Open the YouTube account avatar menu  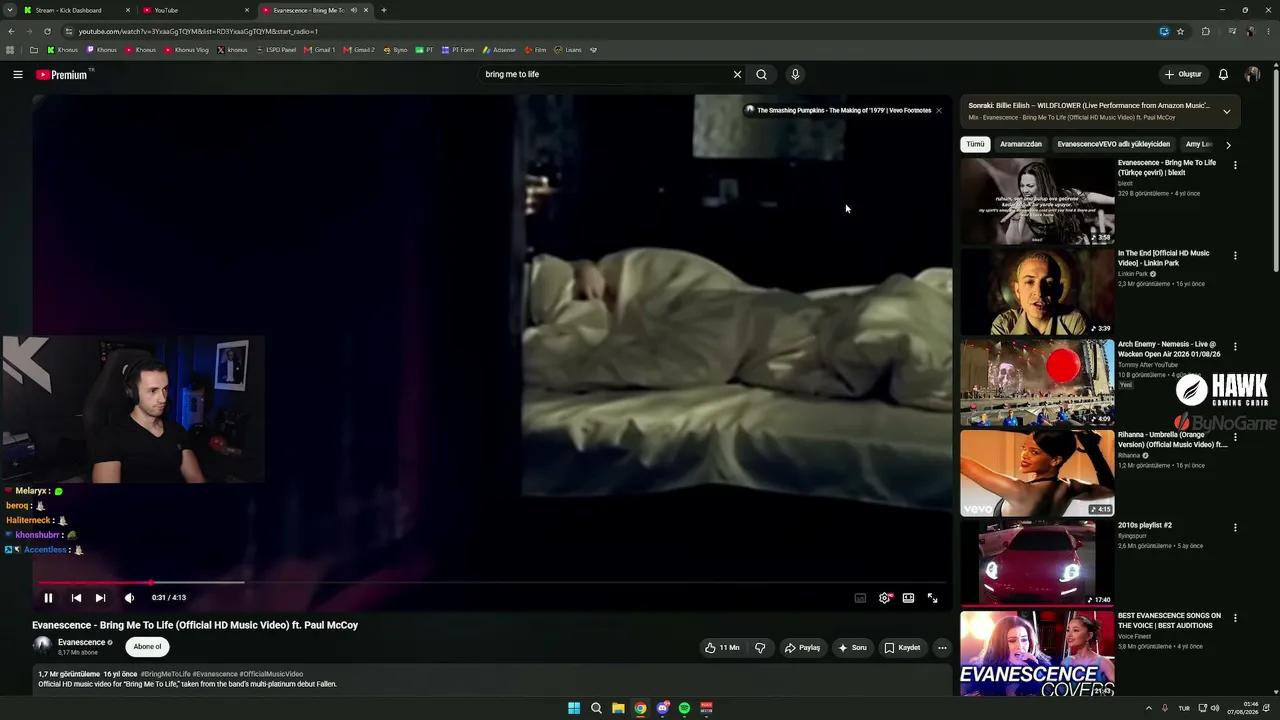(x=1252, y=74)
